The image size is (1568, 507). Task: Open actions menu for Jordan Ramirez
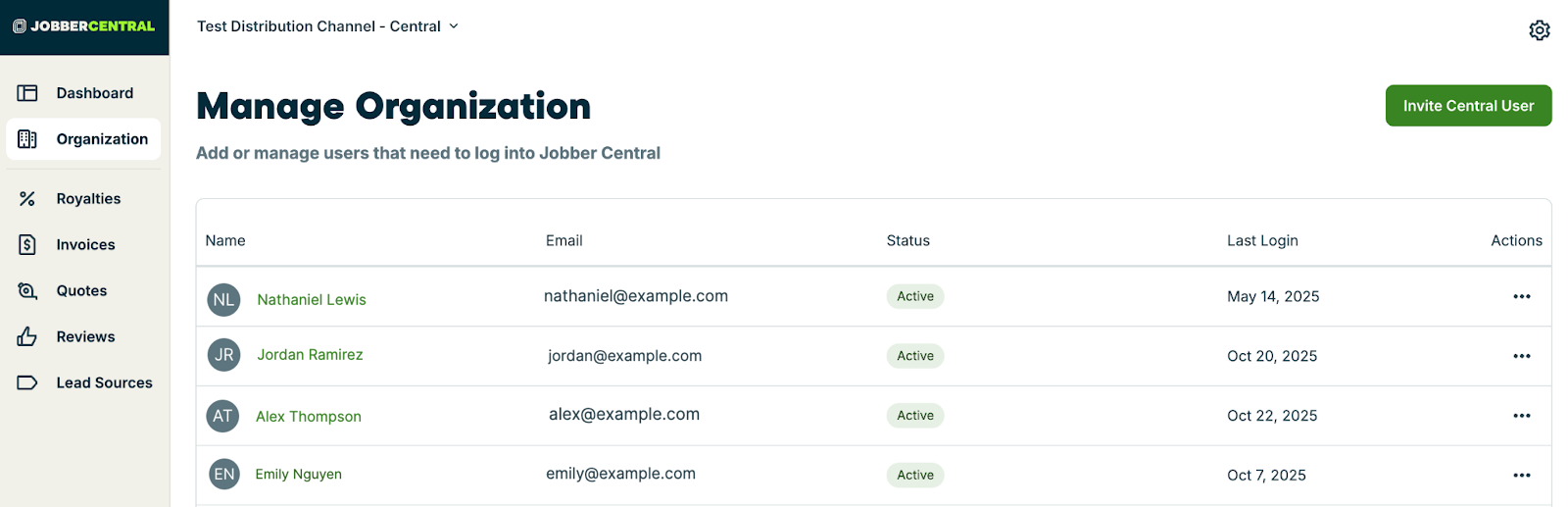click(x=1521, y=357)
